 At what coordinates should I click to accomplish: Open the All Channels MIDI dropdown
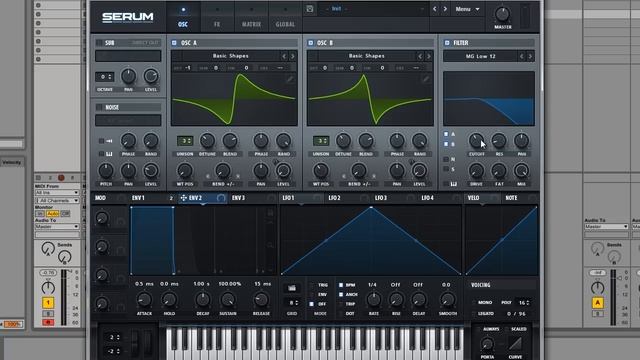click(x=58, y=200)
